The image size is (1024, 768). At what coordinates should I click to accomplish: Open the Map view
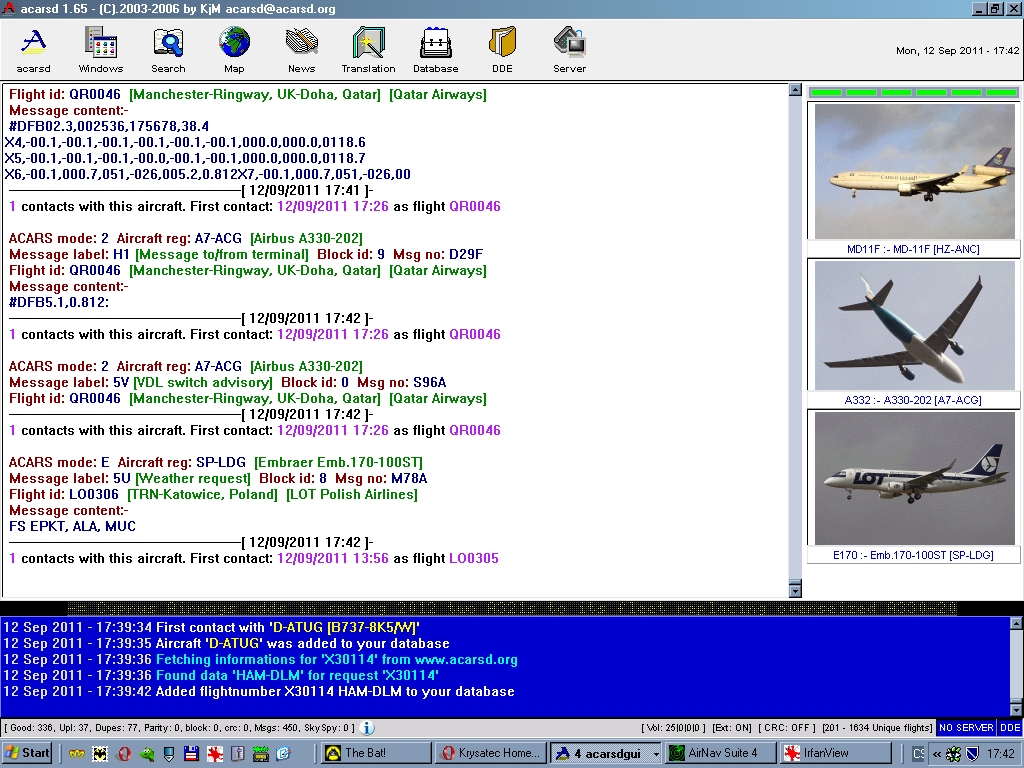click(x=234, y=50)
